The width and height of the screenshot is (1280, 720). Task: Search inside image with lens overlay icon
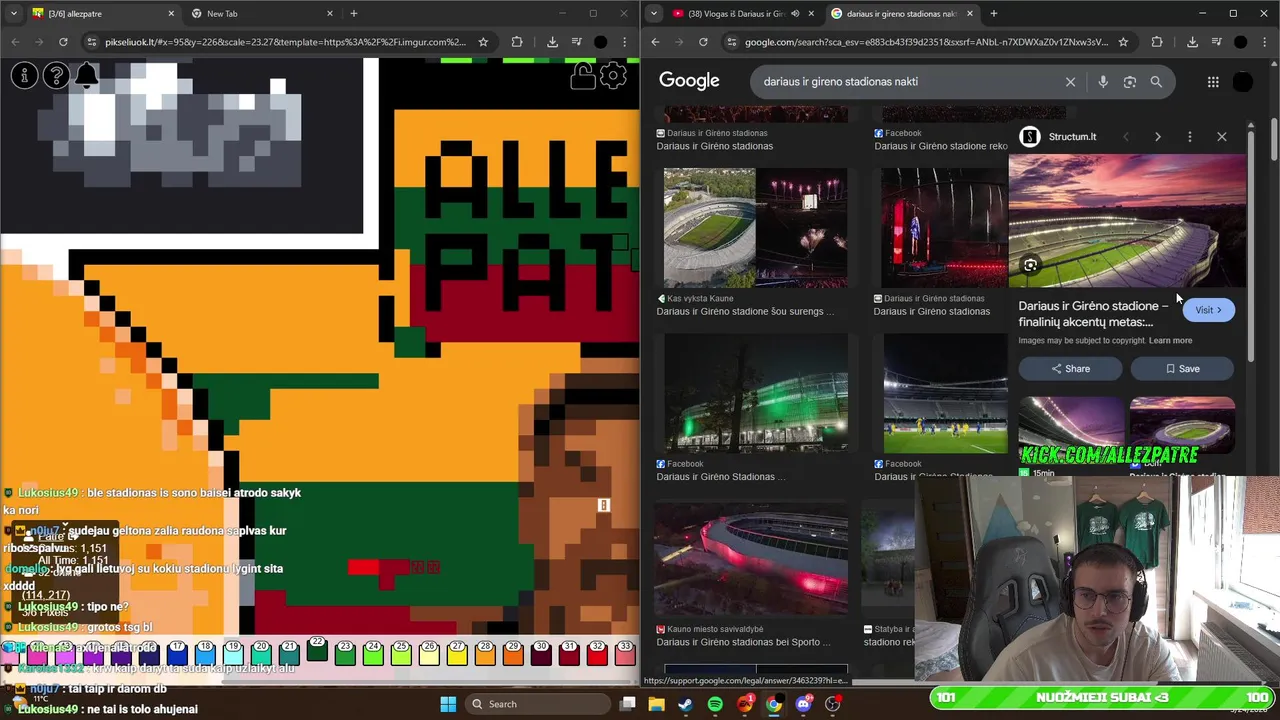[x=1030, y=265]
